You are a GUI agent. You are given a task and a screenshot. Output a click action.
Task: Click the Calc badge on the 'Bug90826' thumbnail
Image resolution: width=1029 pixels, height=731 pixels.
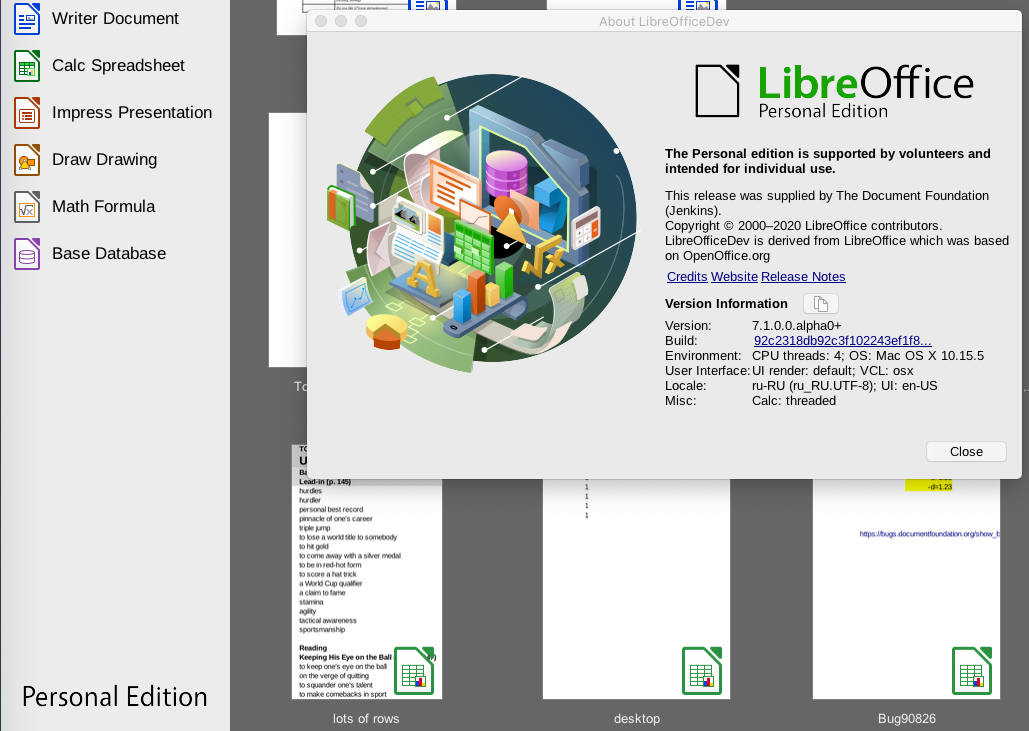click(x=972, y=671)
